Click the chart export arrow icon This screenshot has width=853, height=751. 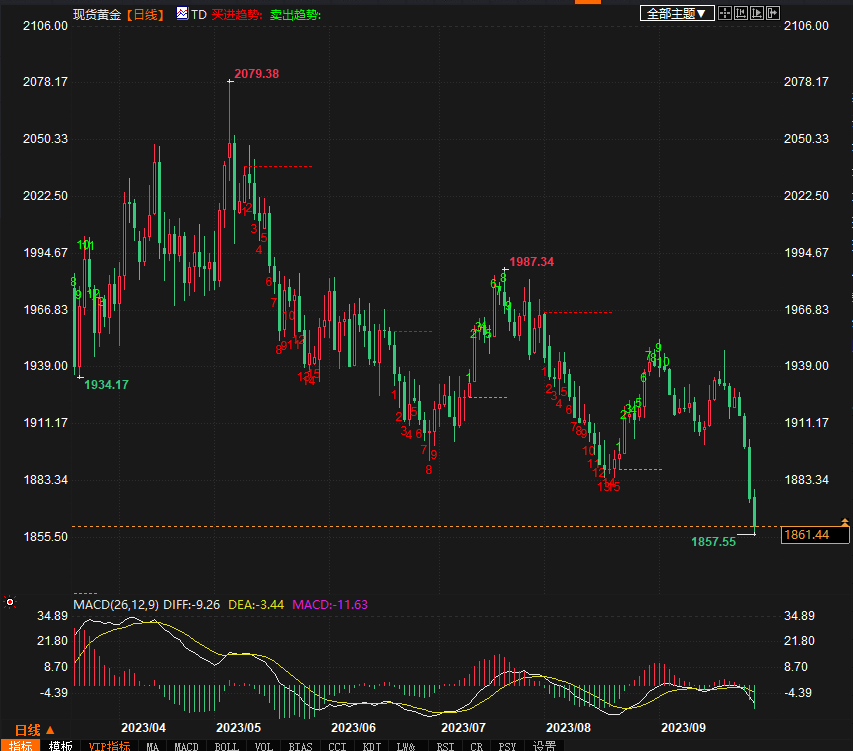(x=772, y=13)
